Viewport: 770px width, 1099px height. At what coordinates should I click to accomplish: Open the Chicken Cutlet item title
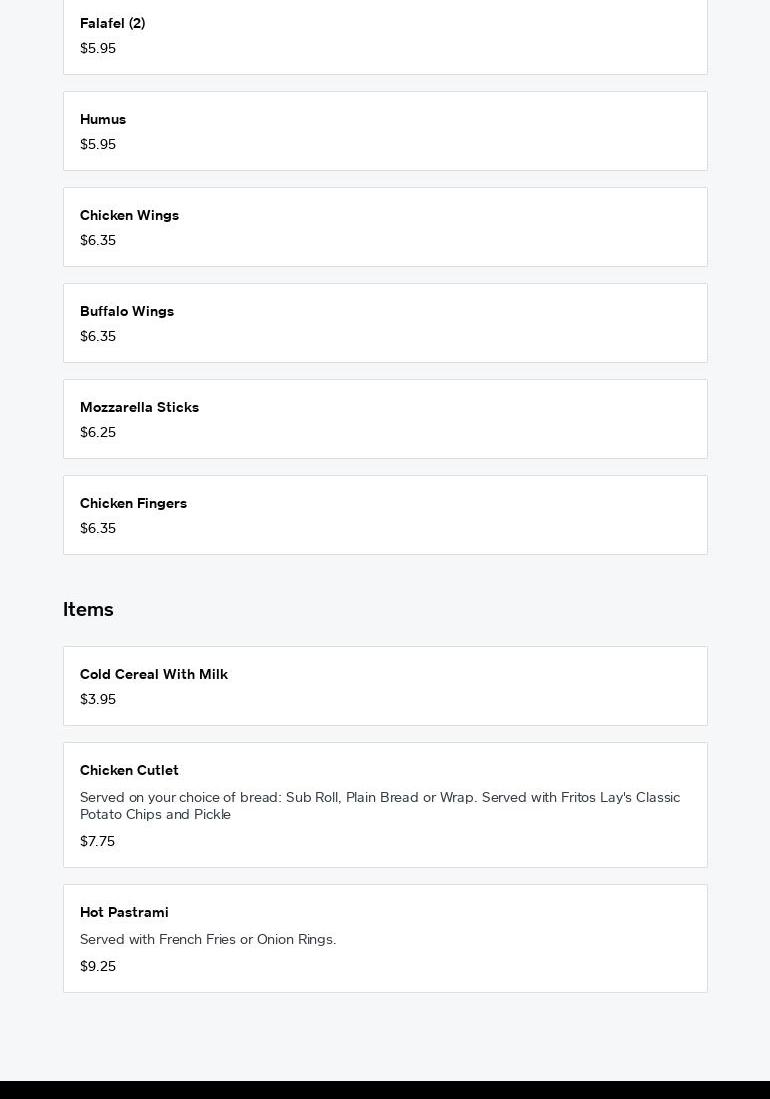click(x=129, y=770)
